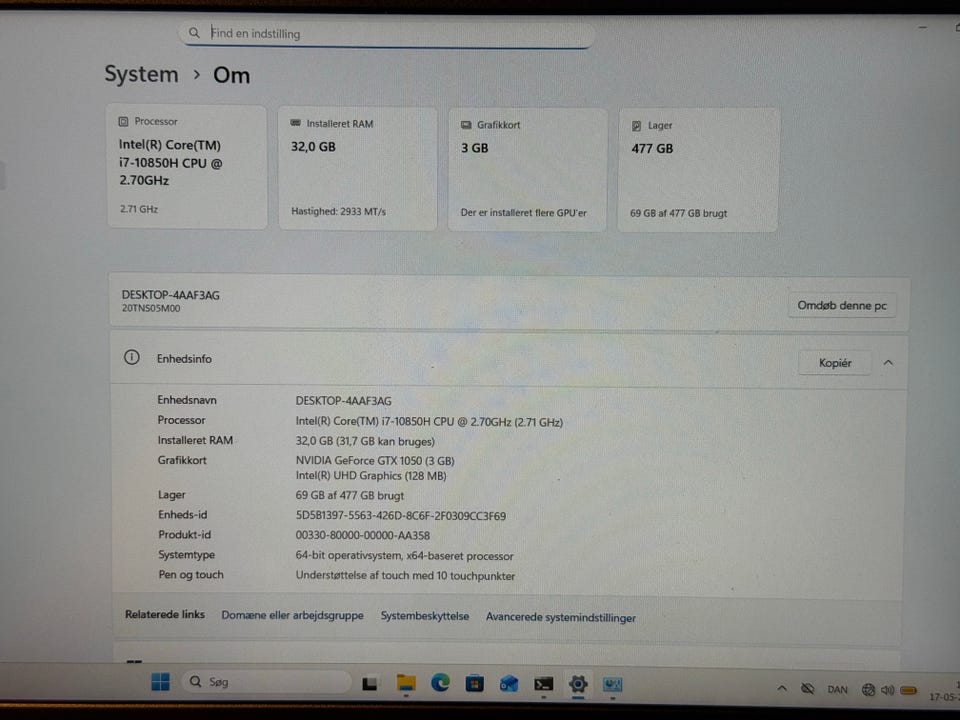Open the Windows Start menu
960x720 pixels.
tap(160, 681)
